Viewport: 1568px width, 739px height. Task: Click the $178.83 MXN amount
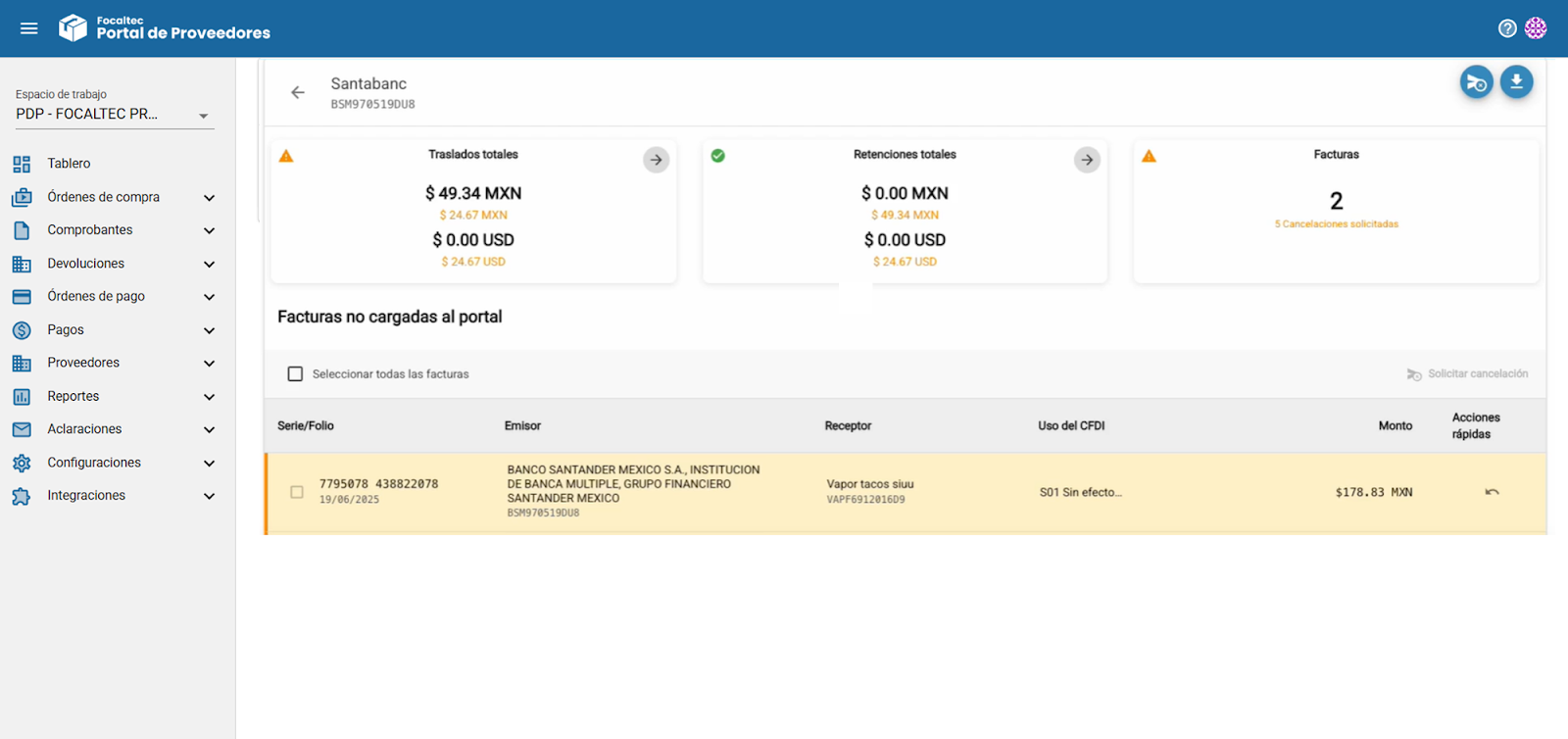click(1374, 493)
